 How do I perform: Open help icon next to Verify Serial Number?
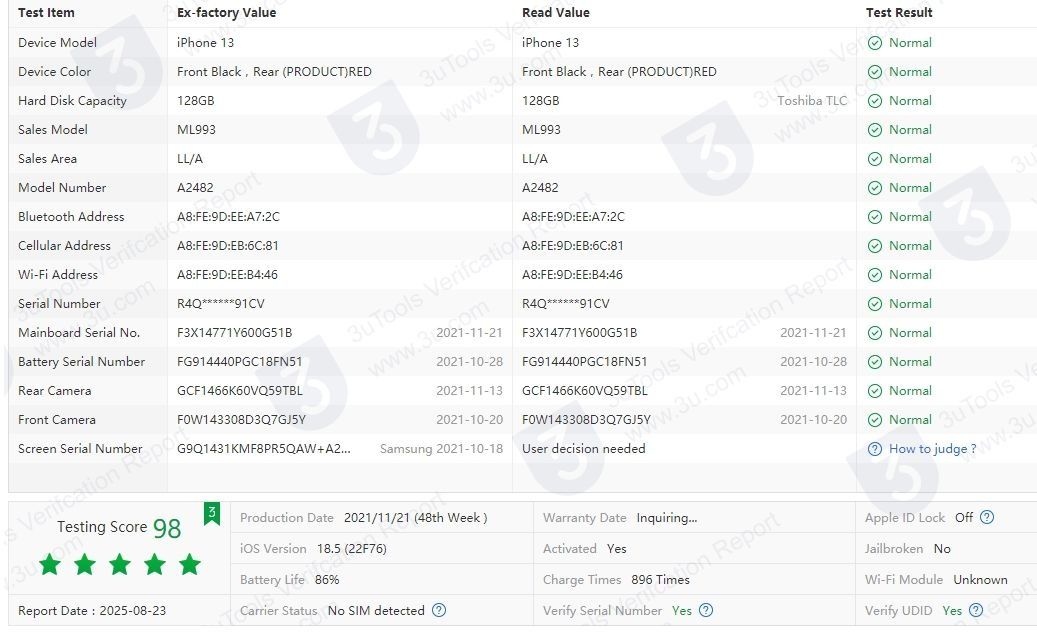(706, 610)
